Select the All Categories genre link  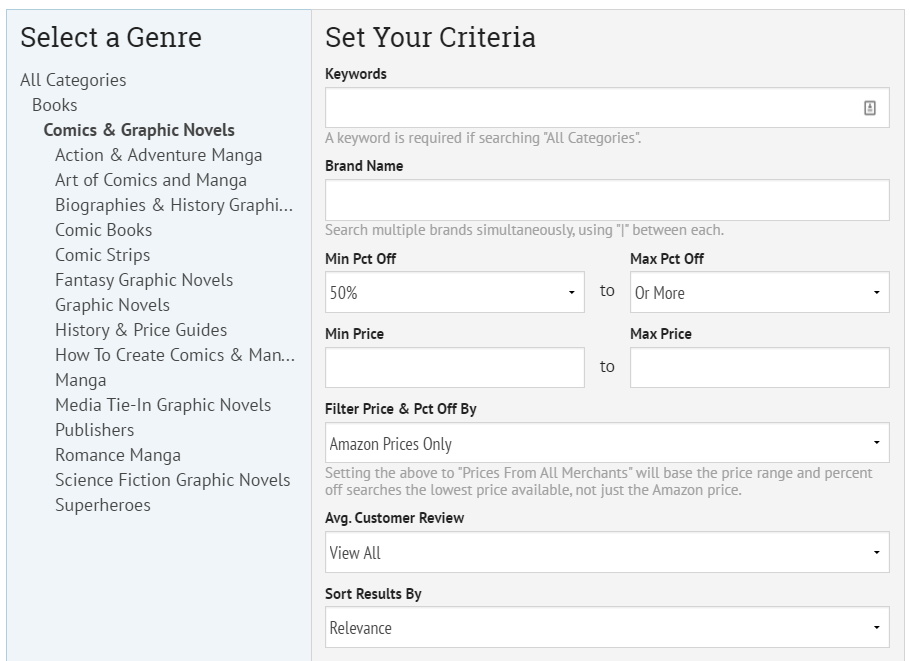tap(73, 80)
